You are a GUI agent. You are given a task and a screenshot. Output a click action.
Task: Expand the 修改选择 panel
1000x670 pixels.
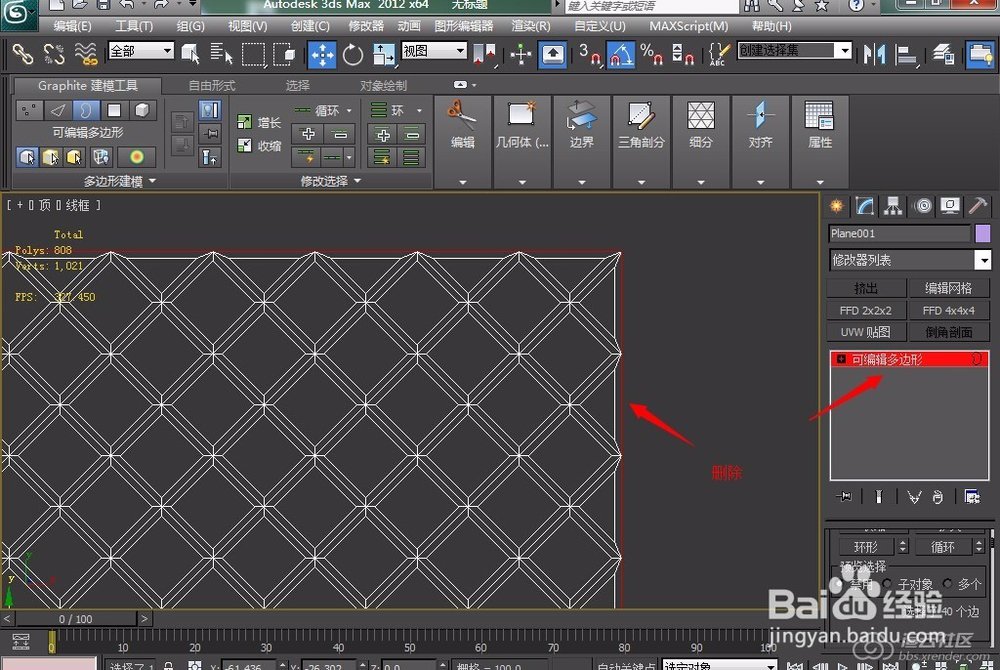click(330, 181)
